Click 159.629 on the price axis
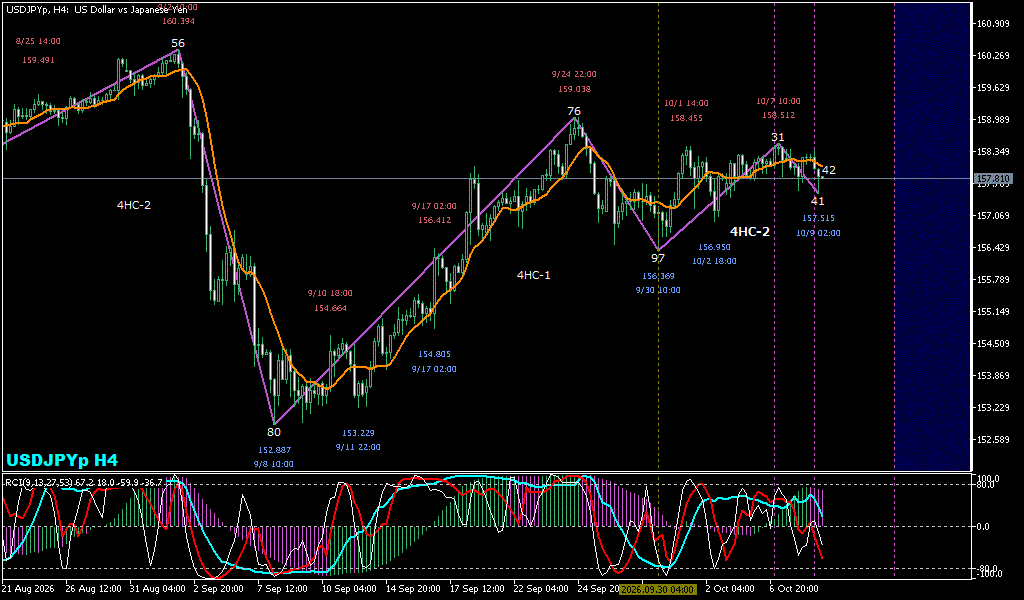Viewport: 1024px width, 600px height. pos(993,87)
